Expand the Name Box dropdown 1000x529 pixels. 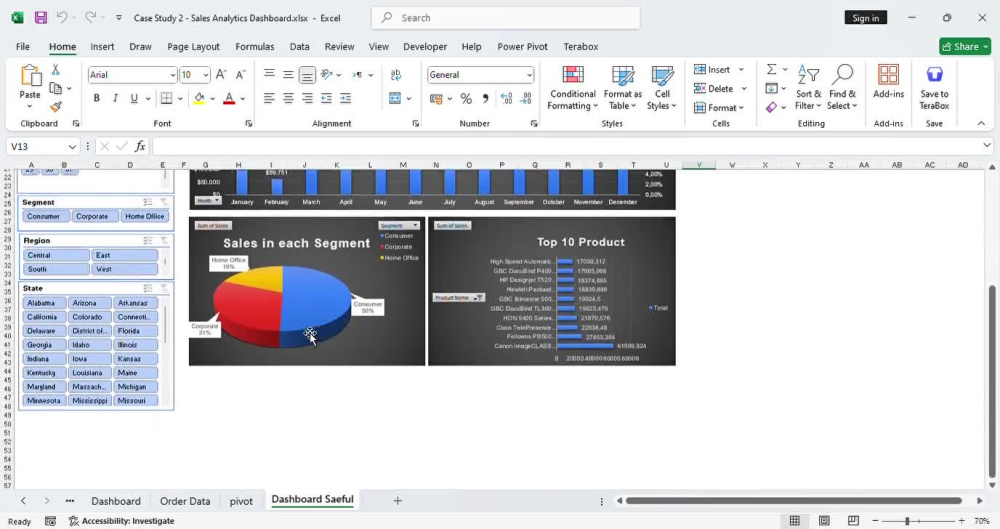click(72, 147)
